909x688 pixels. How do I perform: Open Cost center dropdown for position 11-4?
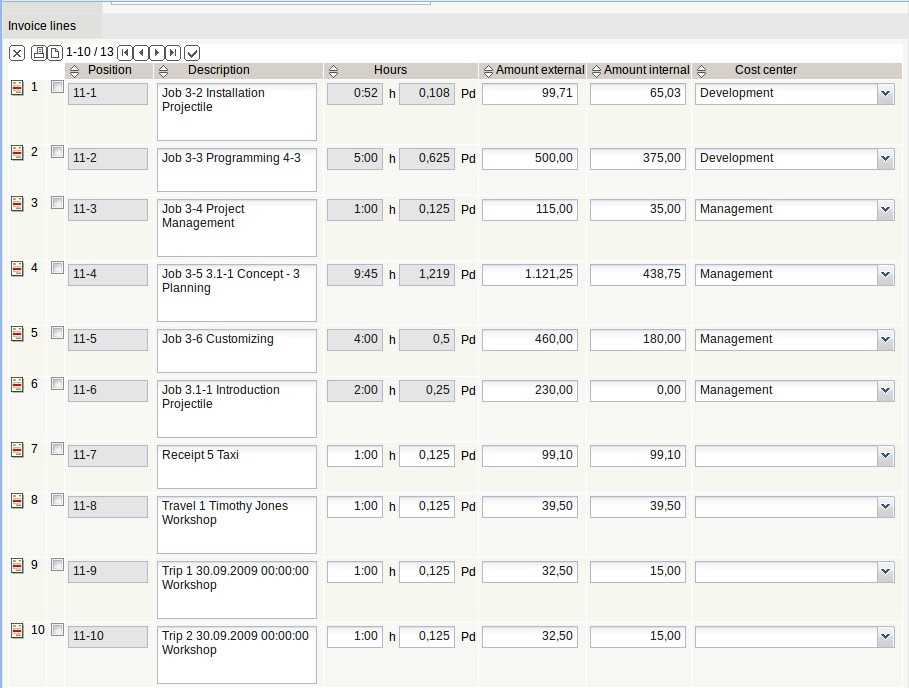tap(885, 275)
